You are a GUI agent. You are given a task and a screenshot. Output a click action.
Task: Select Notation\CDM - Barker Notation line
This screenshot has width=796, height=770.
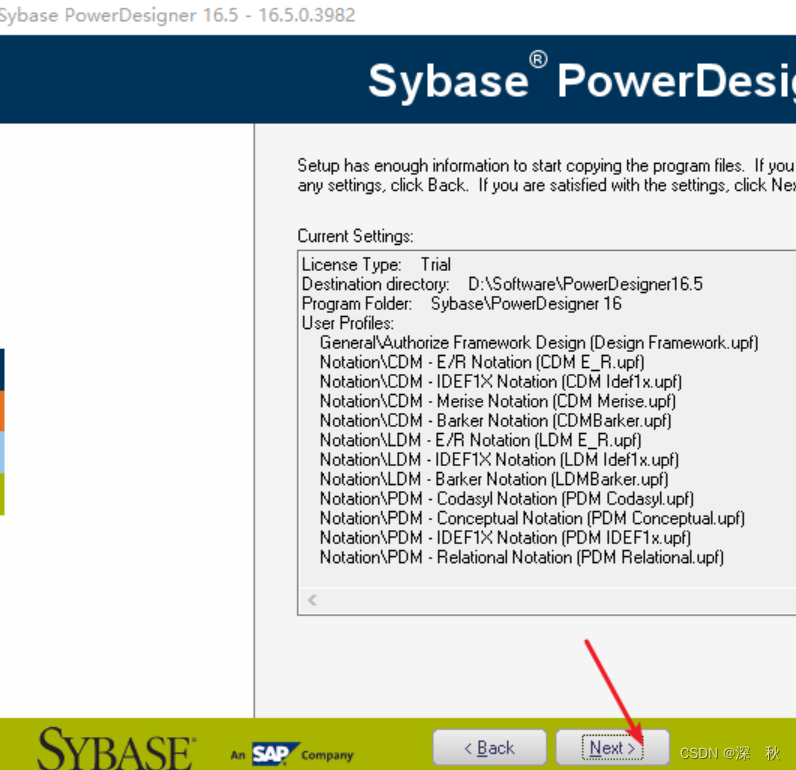click(496, 421)
